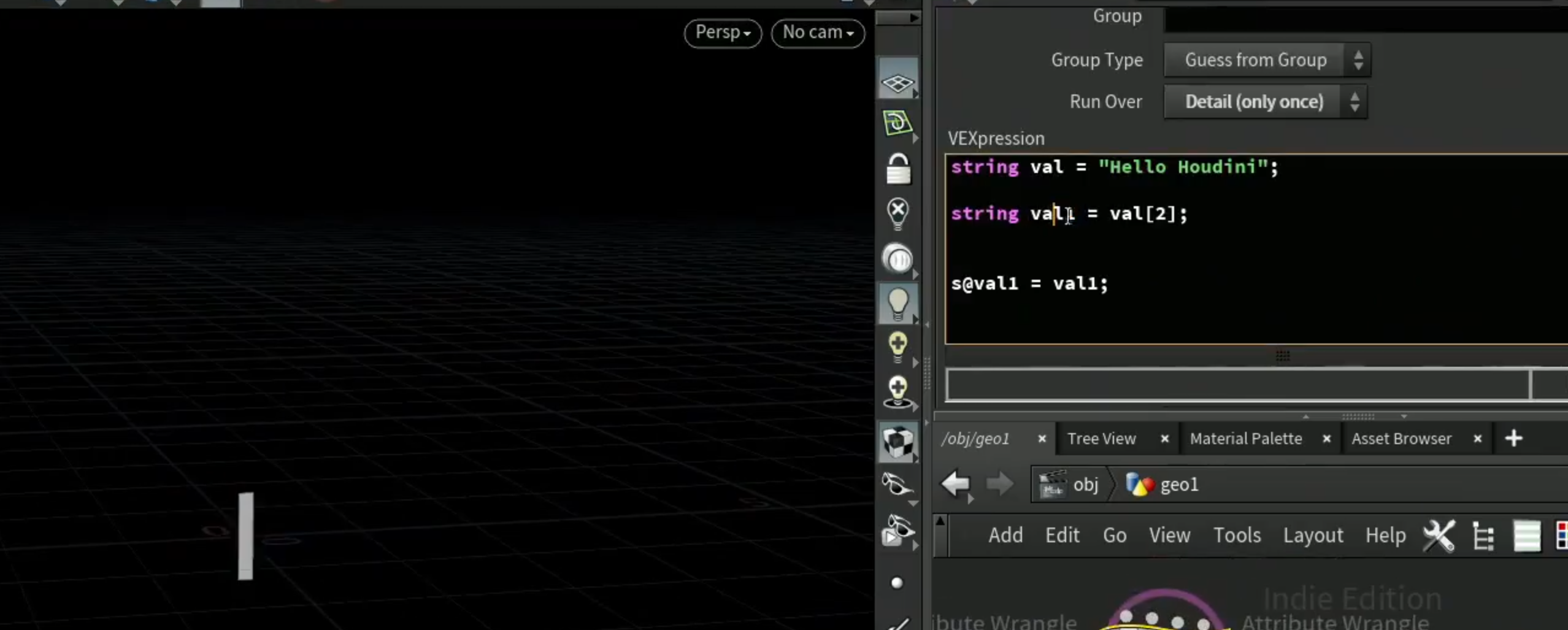1568x630 pixels.
Task: Click the VEXpression label
Action: [996, 139]
